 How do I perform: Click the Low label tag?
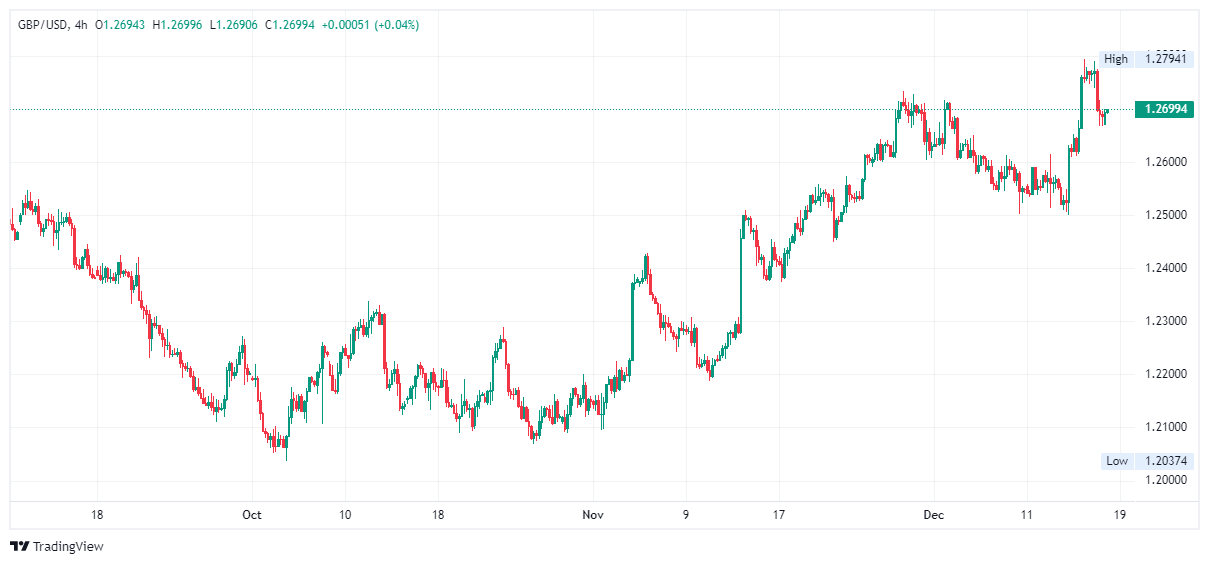pyautogui.click(x=1117, y=461)
